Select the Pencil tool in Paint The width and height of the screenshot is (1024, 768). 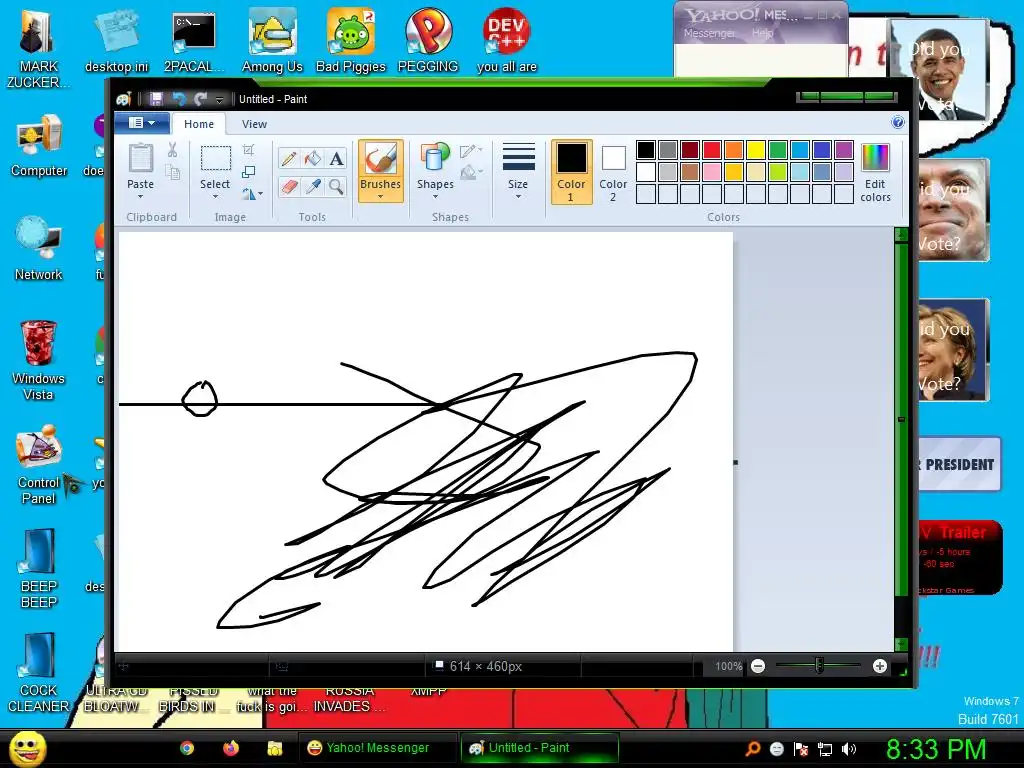point(289,159)
